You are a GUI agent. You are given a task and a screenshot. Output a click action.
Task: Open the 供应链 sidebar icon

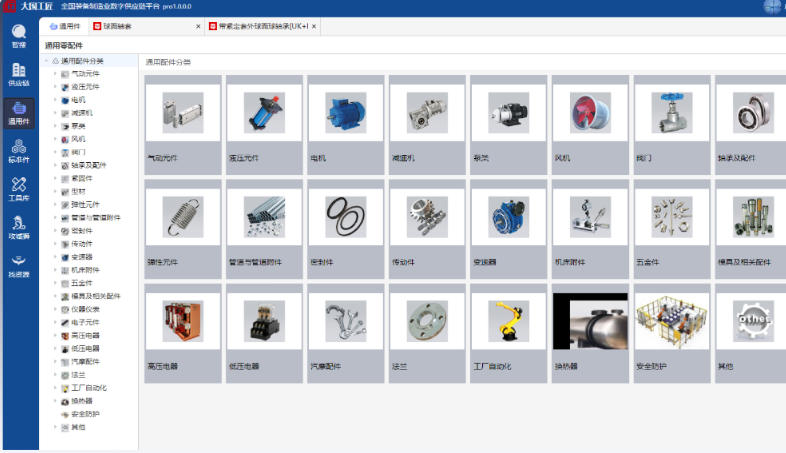pyautogui.click(x=18, y=74)
